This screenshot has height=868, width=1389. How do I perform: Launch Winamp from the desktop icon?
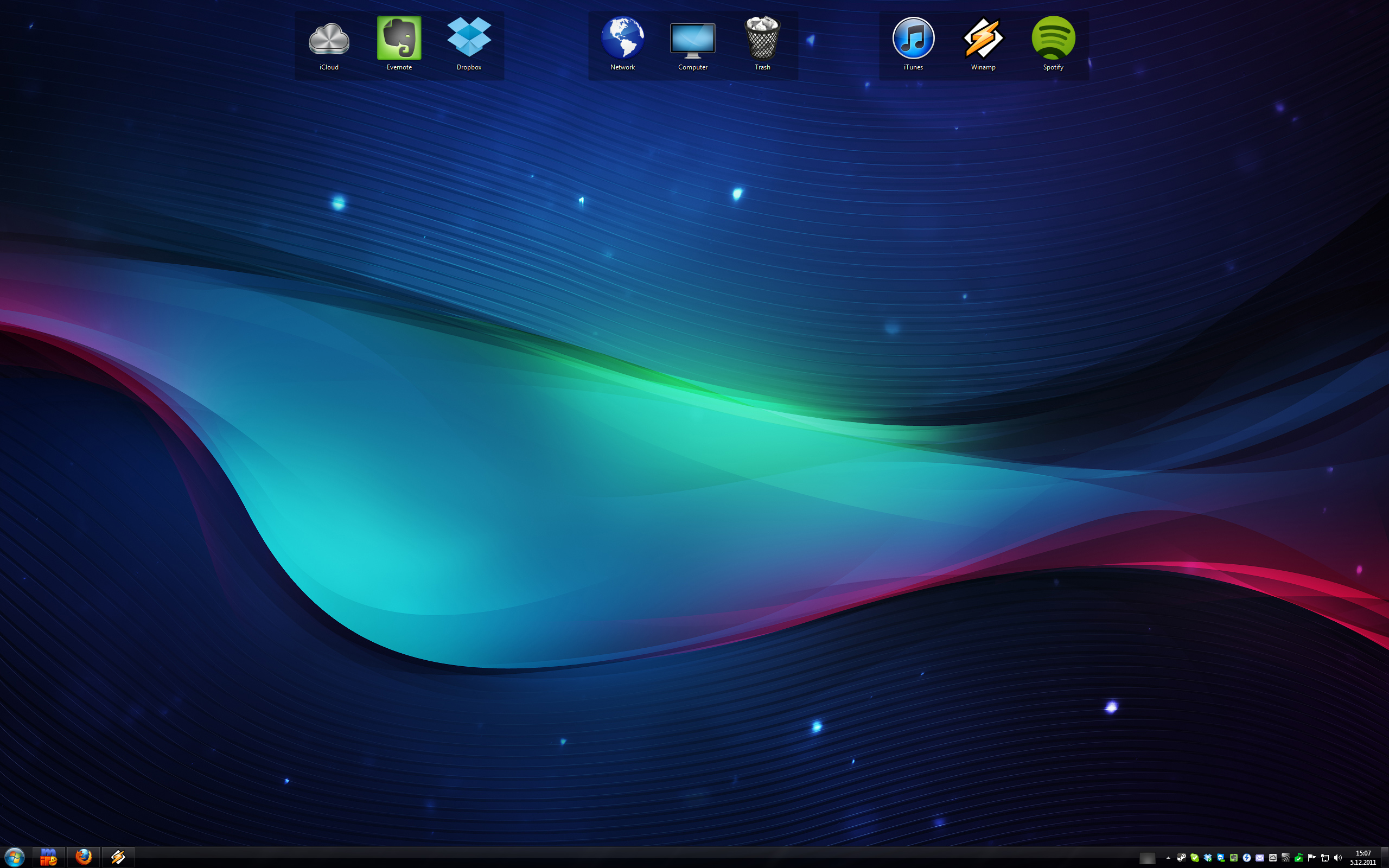tap(983, 39)
